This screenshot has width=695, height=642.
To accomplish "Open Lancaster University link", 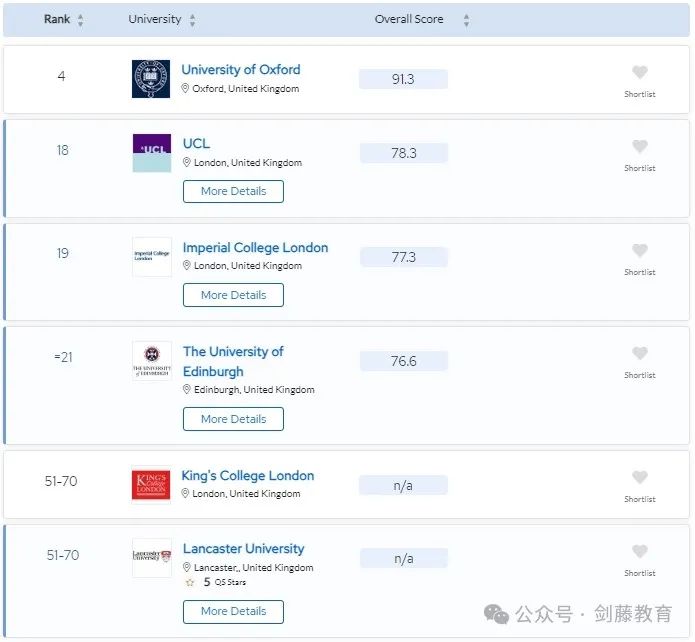I will coord(243,549).
